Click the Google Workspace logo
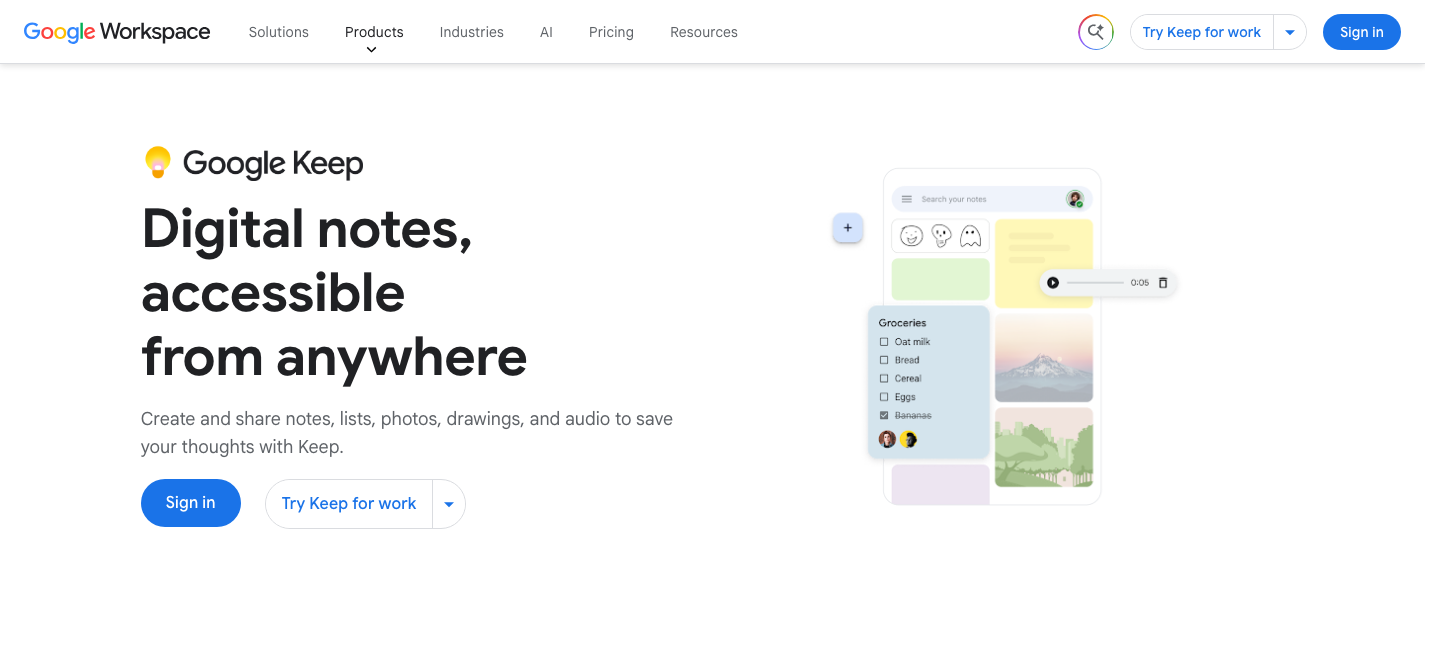Screen dimensions: 1440x660 pos(117,32)
